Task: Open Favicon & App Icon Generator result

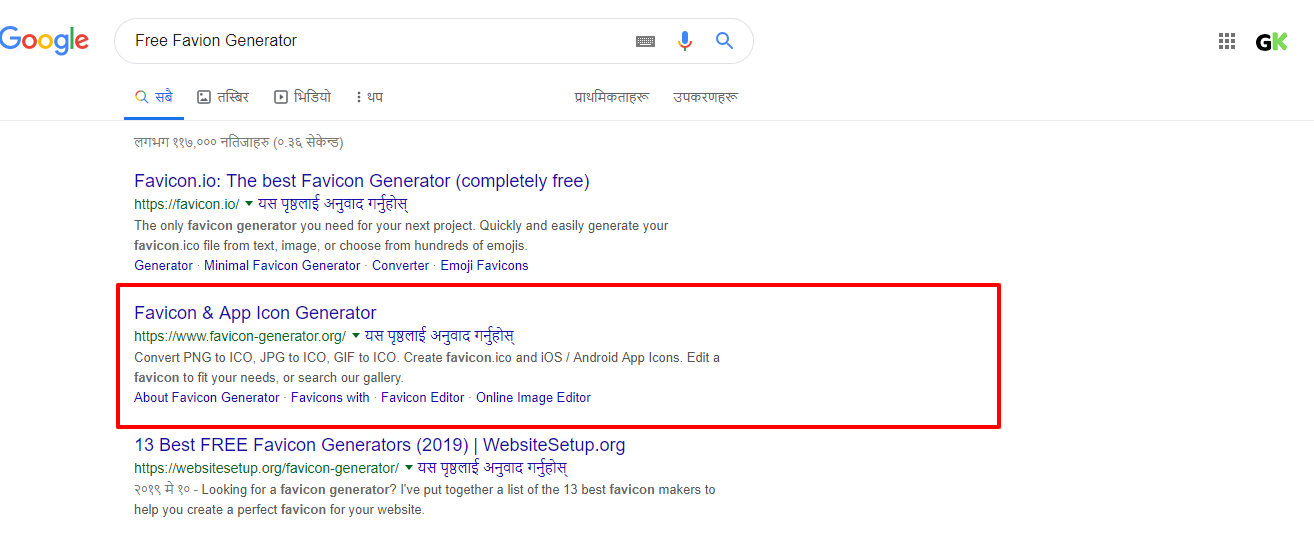Action: coord(255,313)
